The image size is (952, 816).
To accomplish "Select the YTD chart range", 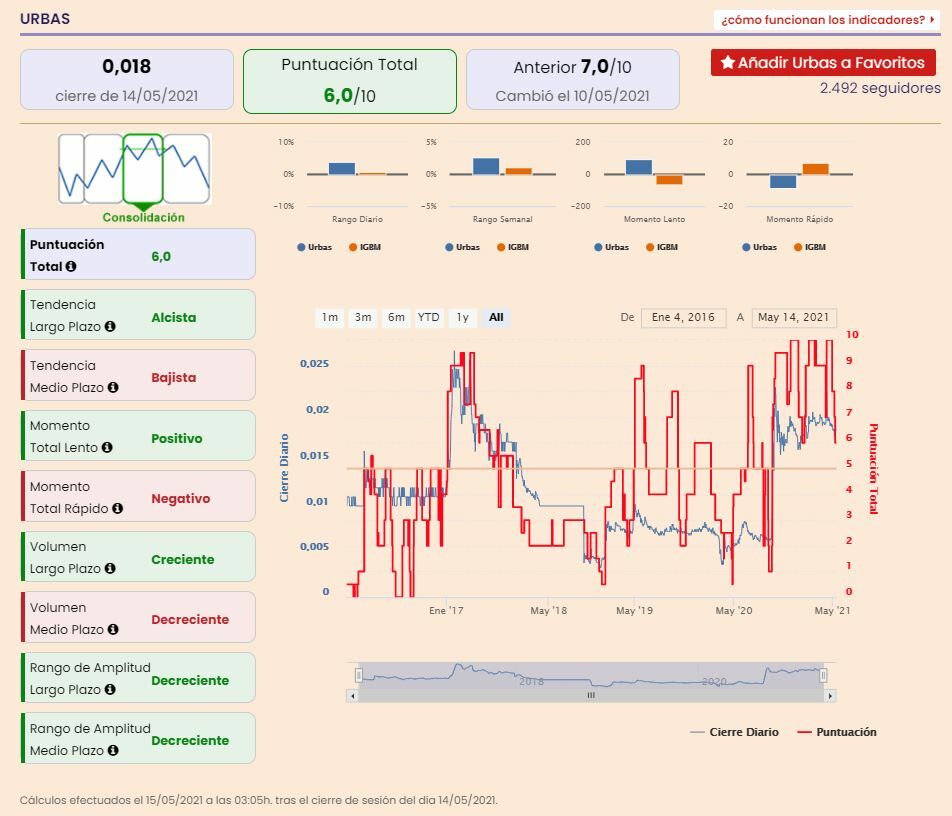I will [x=429, y=317].
